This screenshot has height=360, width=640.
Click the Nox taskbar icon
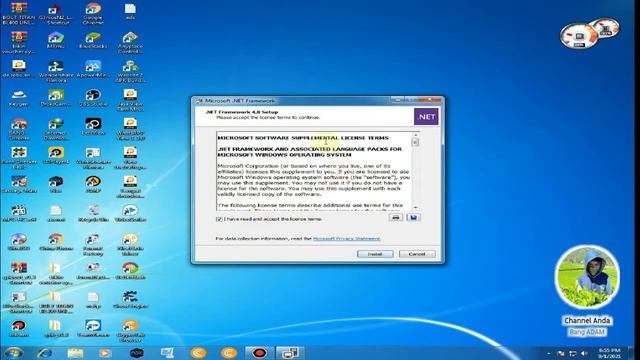[x=136, y=353]
